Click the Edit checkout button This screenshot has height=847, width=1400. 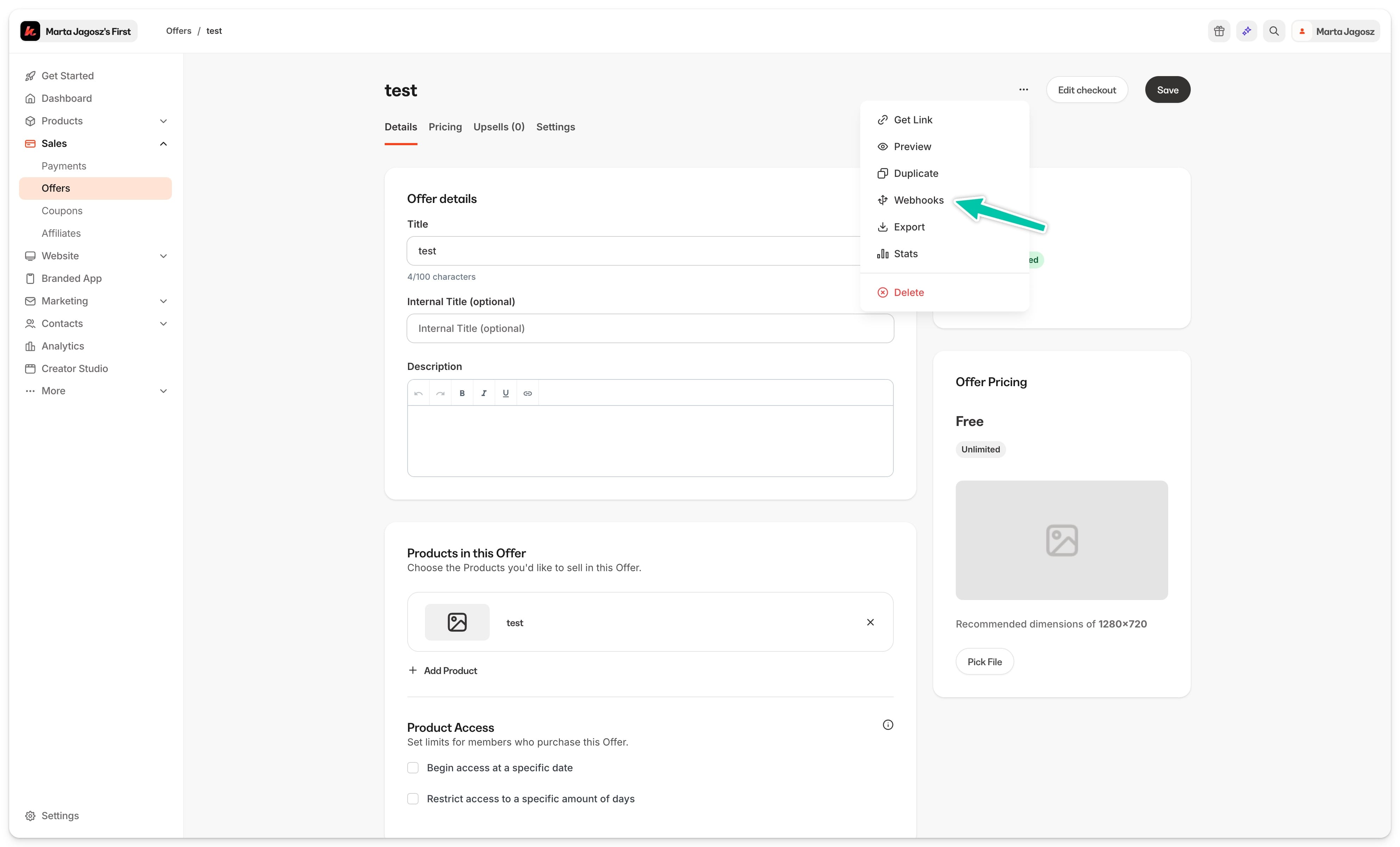point(1086,90)
